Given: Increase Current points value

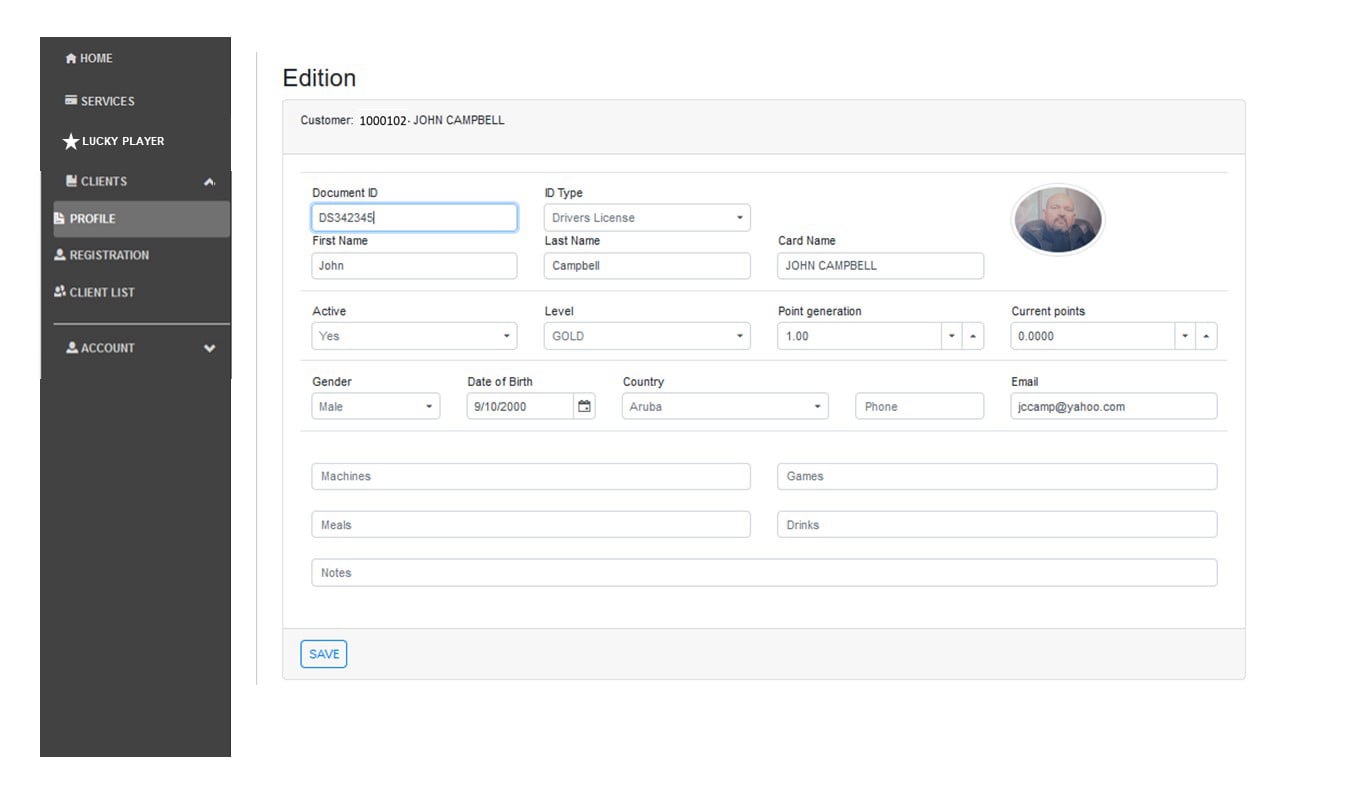Looking at the screenshot, I should point(1207,336).
